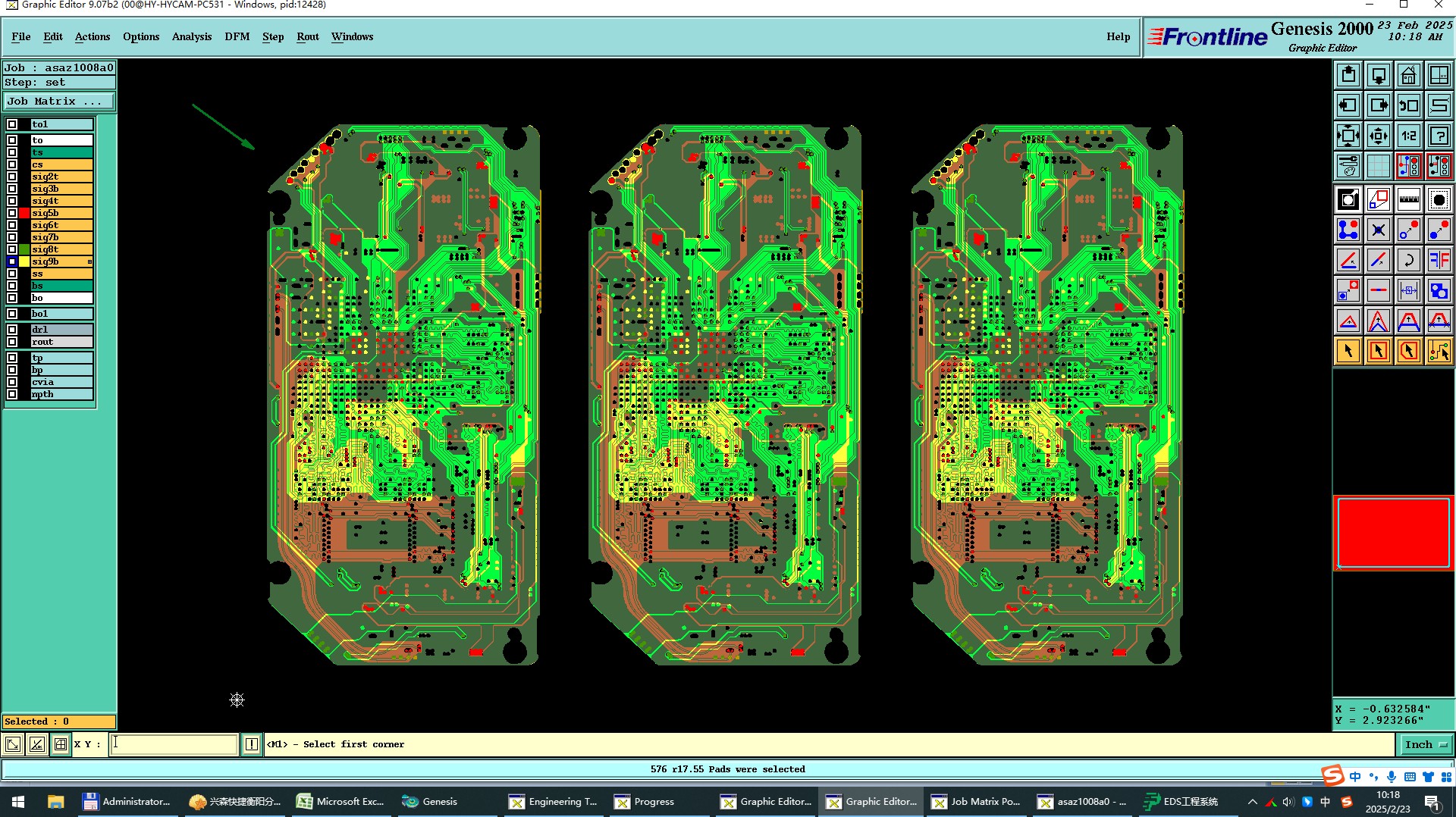This screenshot has width=1456, height=817.
Task: Open the Analysis menu
Action: [x=192, y=36]
